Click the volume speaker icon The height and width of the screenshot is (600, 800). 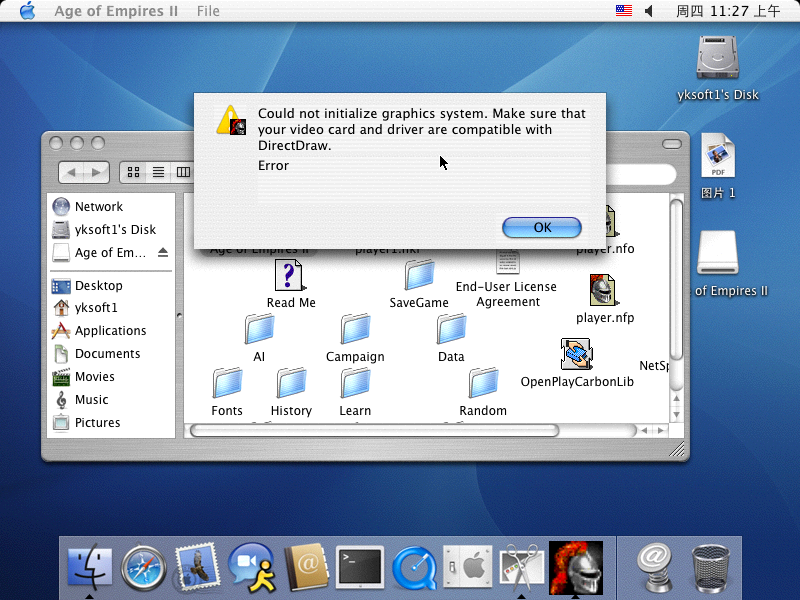pyautogui.click(x=649, y=11)
